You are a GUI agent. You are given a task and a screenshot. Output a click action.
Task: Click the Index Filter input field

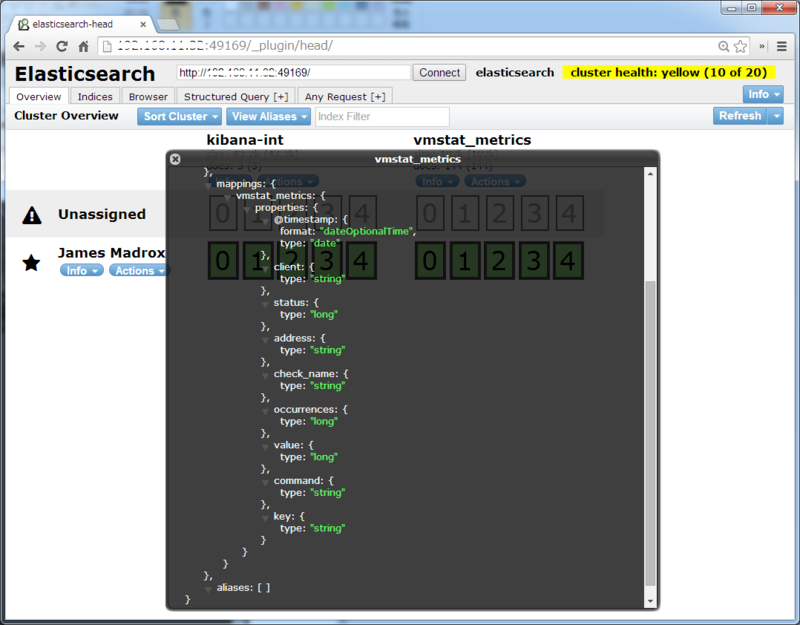(381, 115)
